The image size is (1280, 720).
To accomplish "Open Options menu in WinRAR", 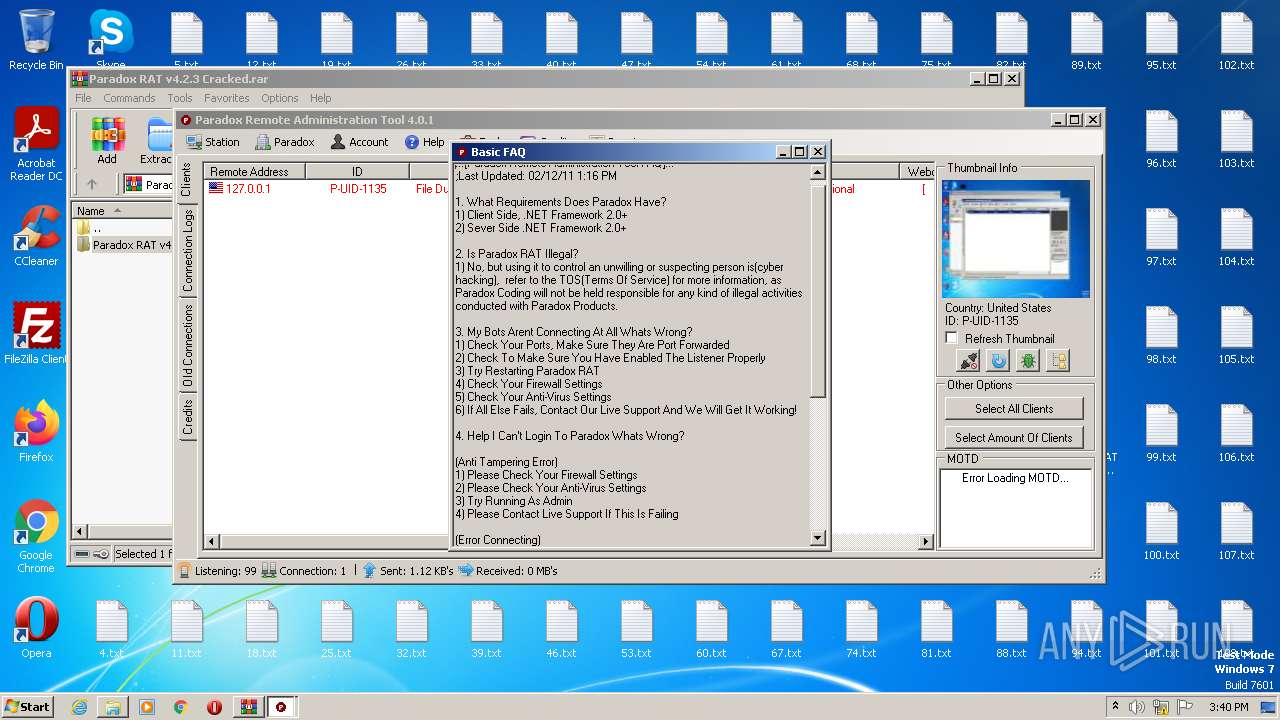I will click(280, 98).
